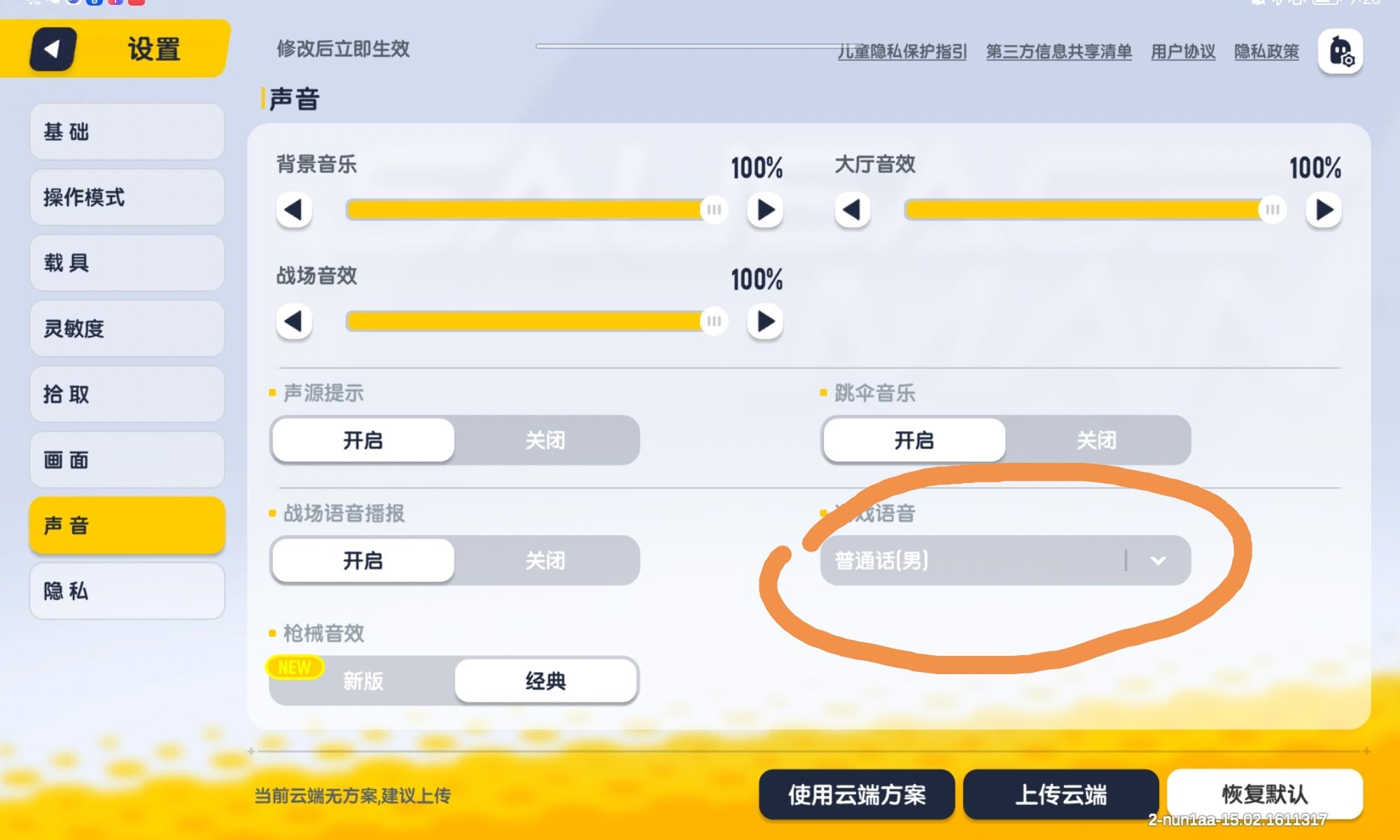Decrease 战场音效 volume with left arrow

click(294, 321)
